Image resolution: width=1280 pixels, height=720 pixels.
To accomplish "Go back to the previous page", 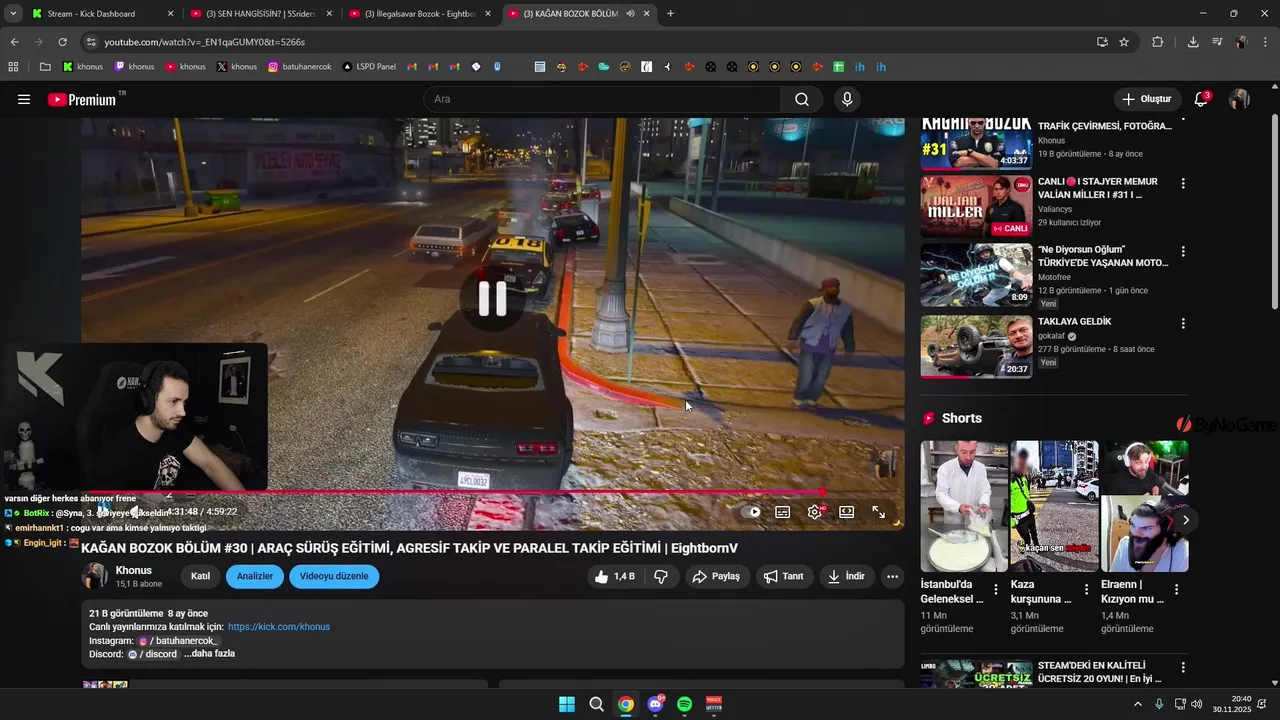I will point(14,42).
